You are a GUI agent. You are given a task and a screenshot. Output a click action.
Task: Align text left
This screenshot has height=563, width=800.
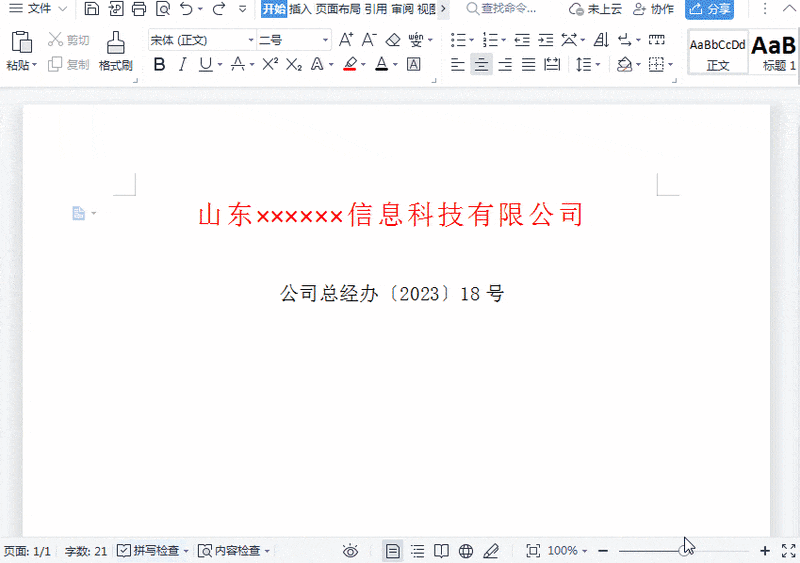pos(458,64)
